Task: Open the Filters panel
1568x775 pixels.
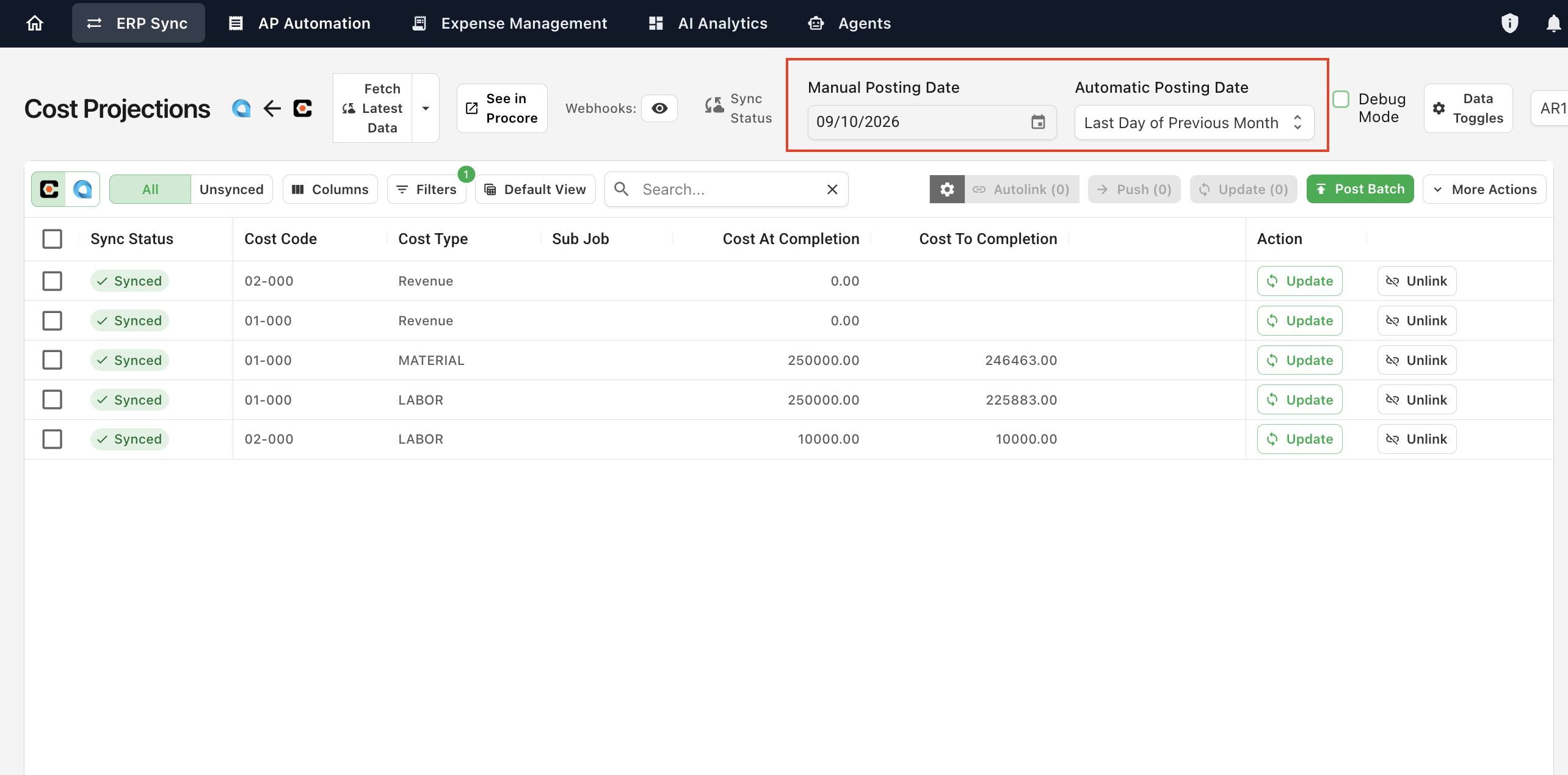Action: pyautogui.click(x=426, y=189)
